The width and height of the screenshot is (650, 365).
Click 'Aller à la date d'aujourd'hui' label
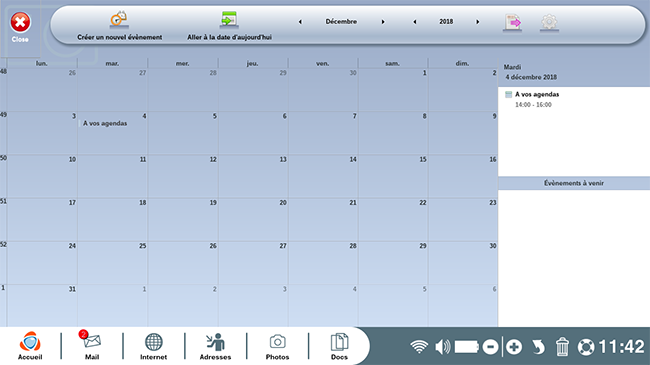point(229,37)
